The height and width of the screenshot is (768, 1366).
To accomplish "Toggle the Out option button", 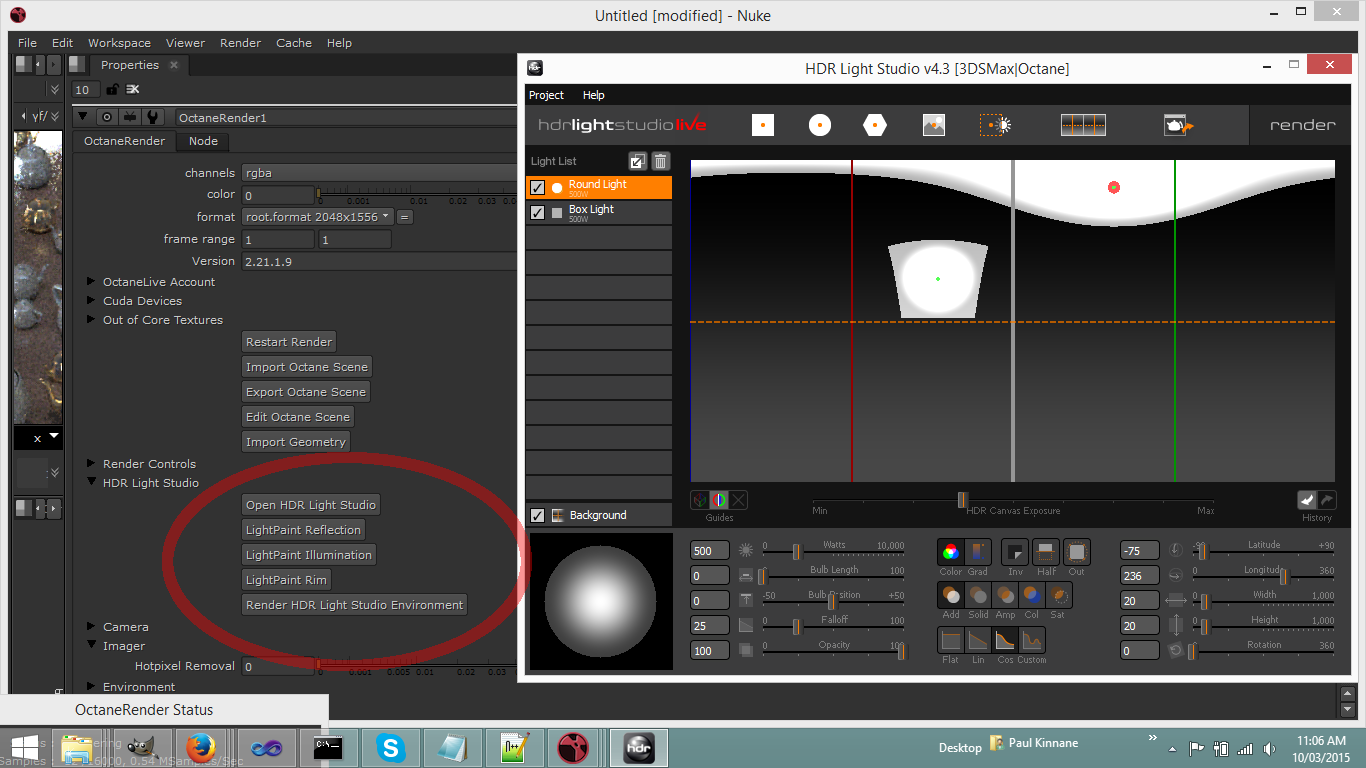I will (1077, 552).
